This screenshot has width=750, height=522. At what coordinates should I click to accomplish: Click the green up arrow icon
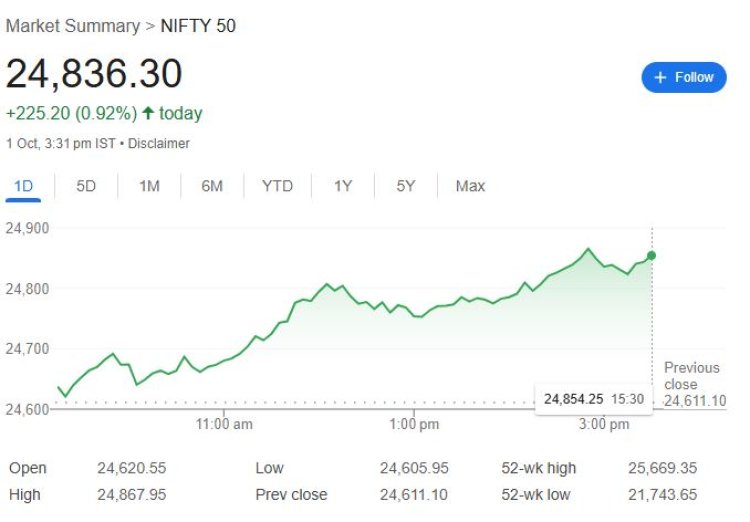tap(148, 113)
